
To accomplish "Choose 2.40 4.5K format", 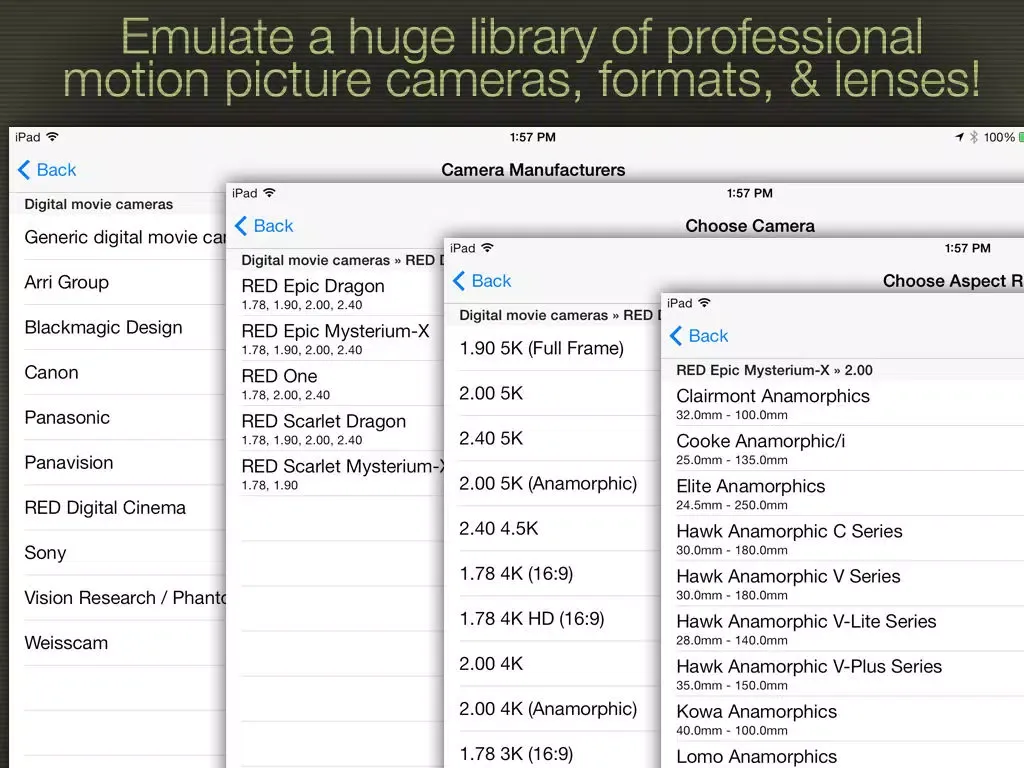I will tap(498, 528).
